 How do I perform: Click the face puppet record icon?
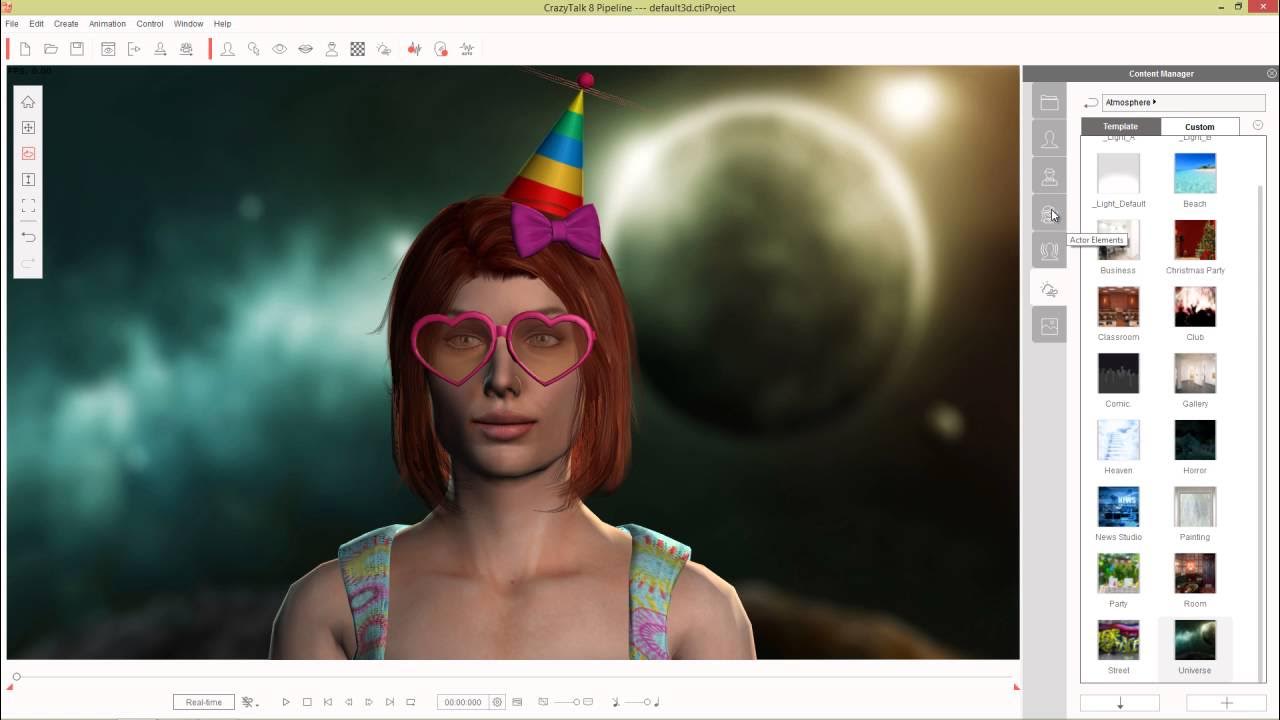[441, 49]
